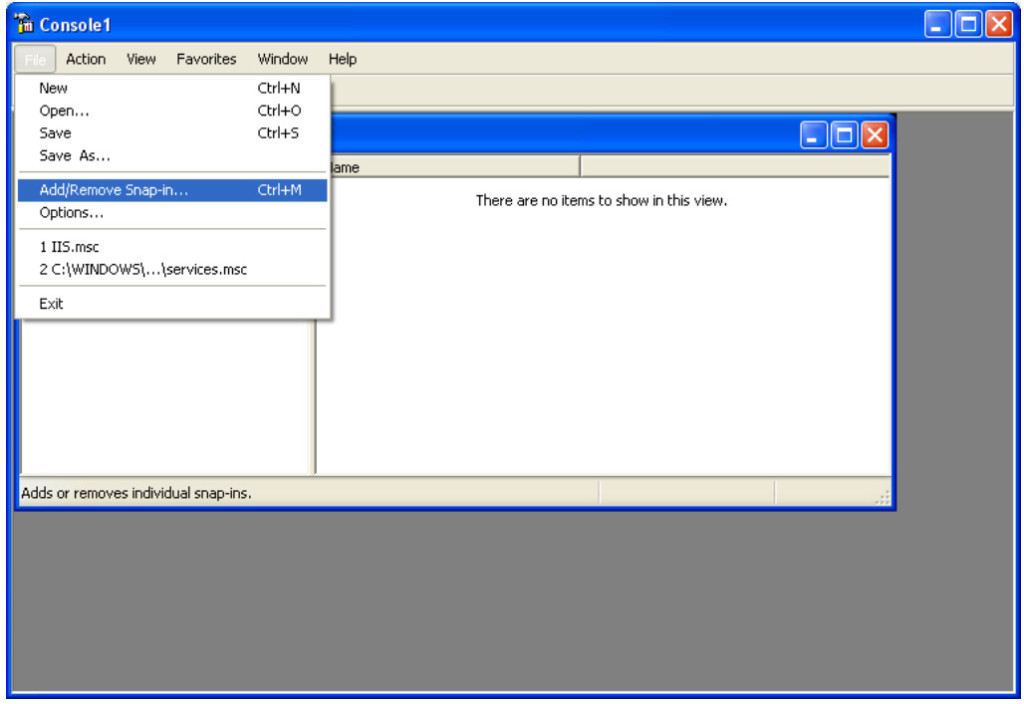Image resolution: width=1024 pixels, height=704 pixels.
Task: Close the inner console child window
Action: point(875,136)
